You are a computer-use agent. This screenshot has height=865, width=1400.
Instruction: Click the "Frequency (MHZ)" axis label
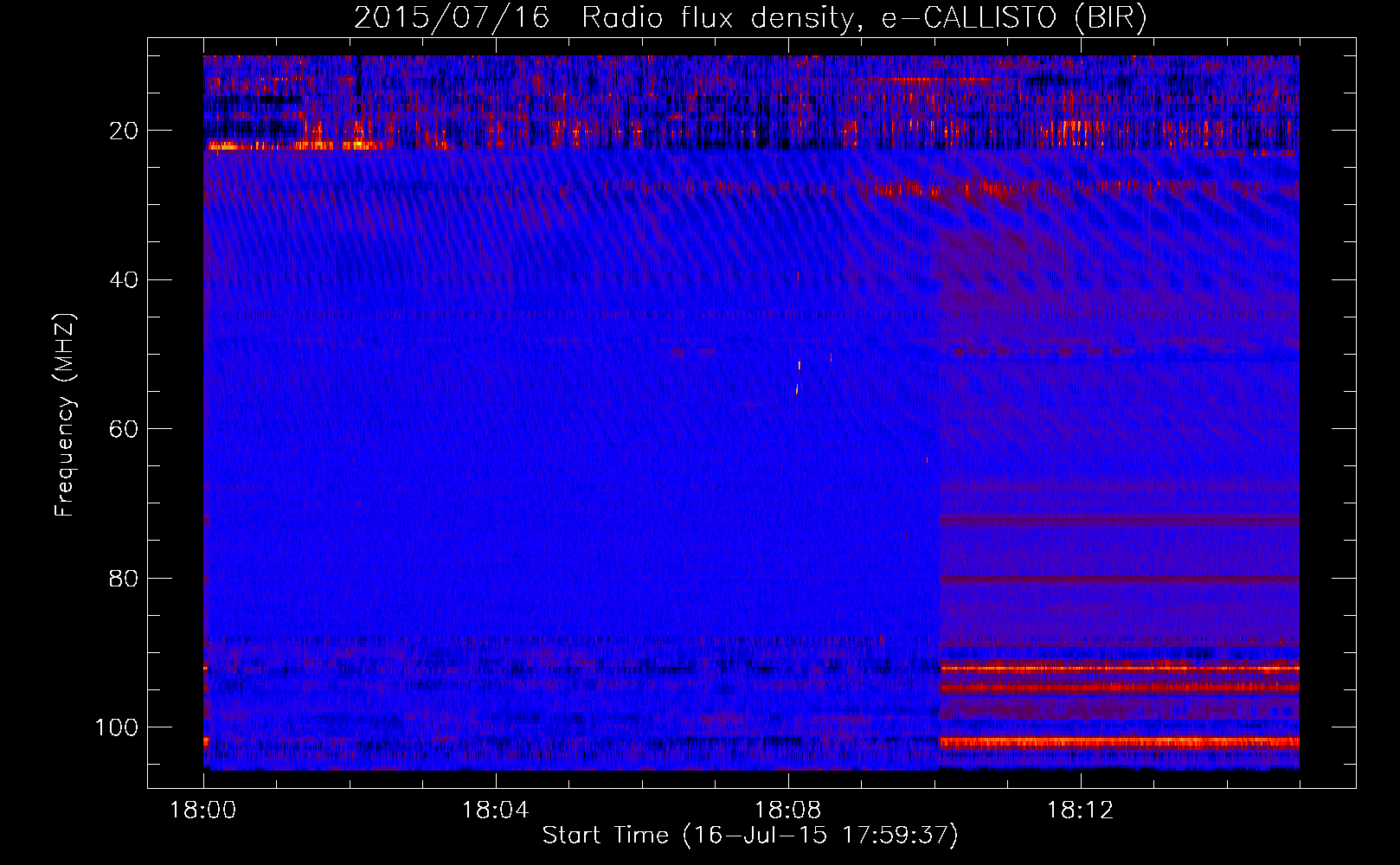[x=65, y=414]
